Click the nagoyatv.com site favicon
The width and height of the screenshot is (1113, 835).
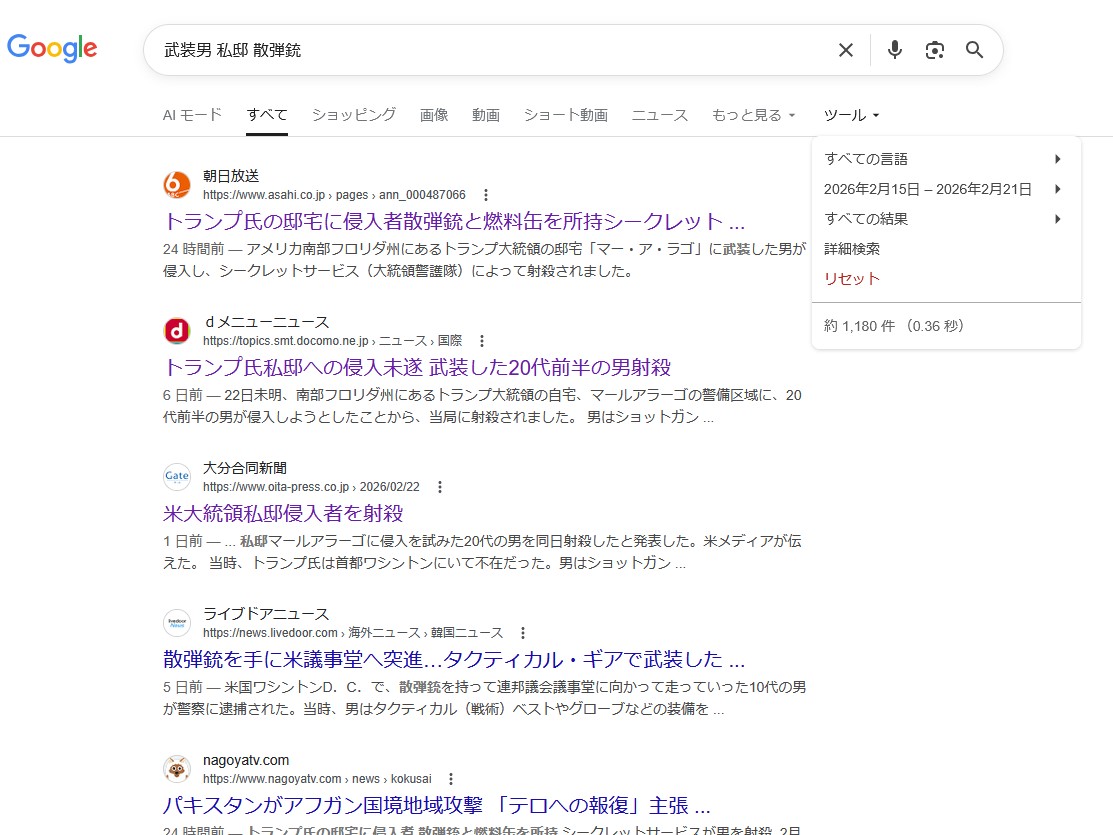(x=177, y=769)
